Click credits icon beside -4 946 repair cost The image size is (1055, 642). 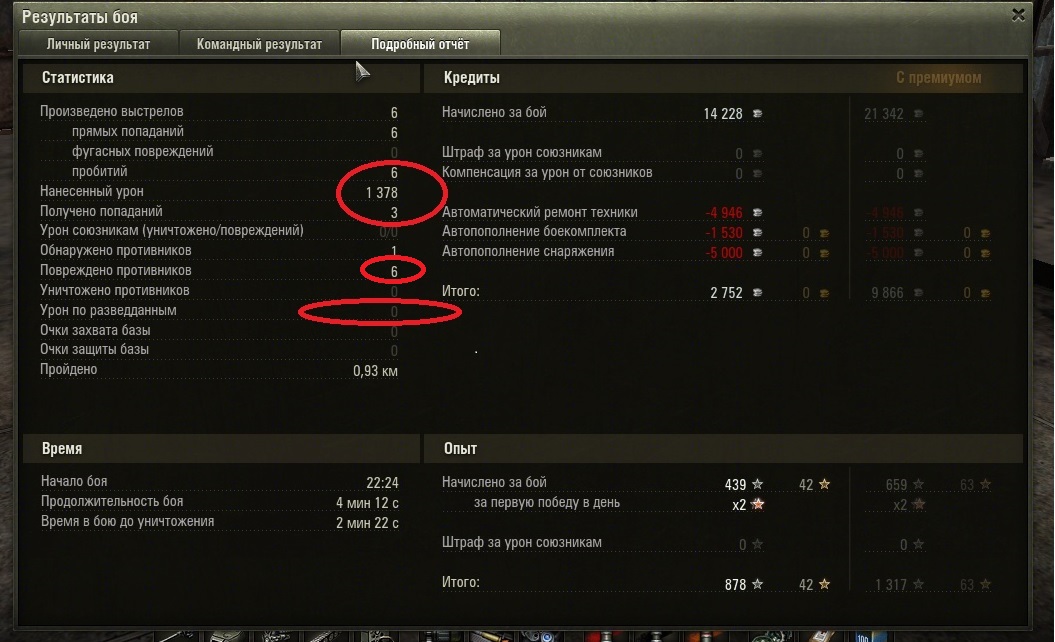click(x=758, y=213)
